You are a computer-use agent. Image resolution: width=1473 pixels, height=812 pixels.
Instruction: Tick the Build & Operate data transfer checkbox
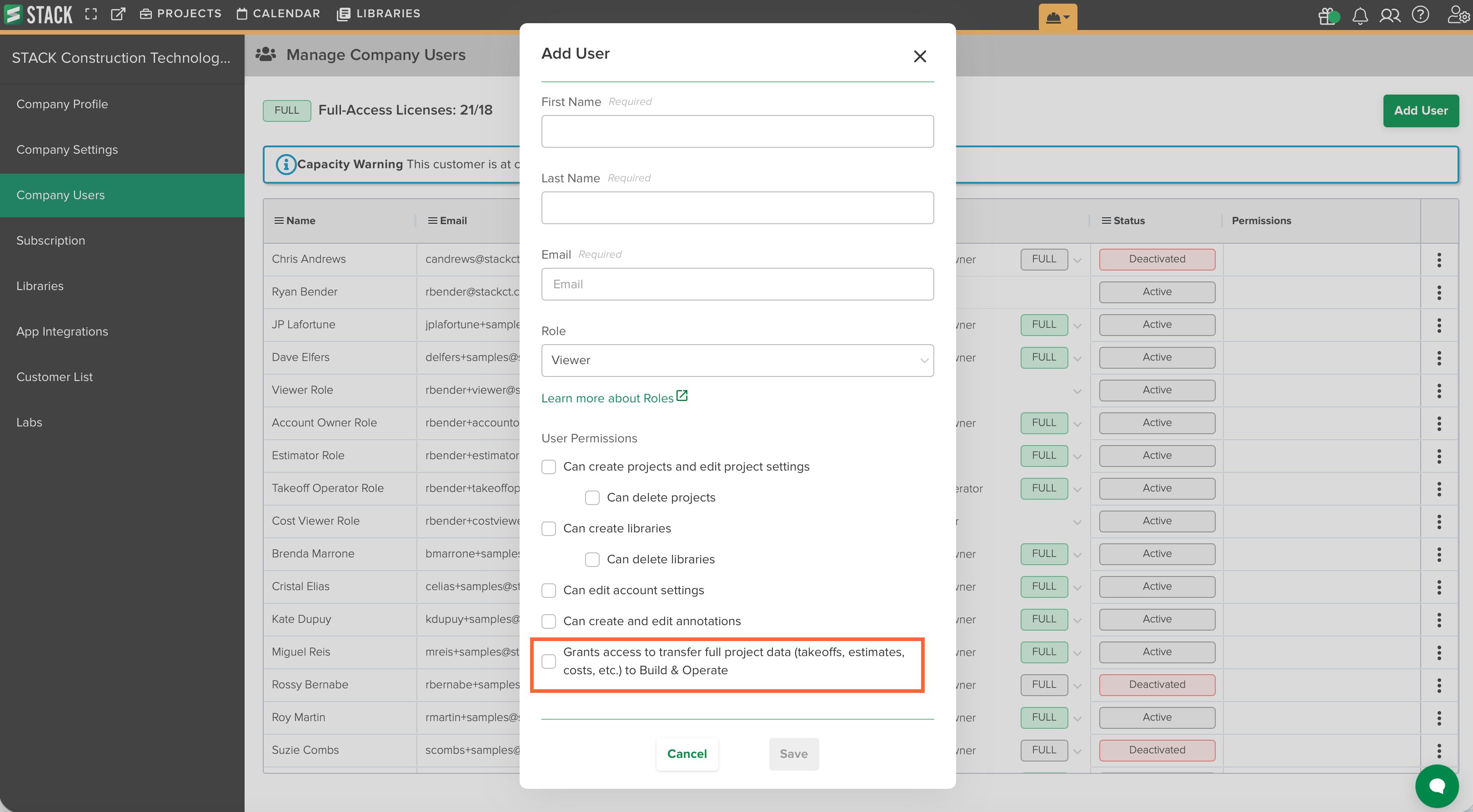click(548, 661)
